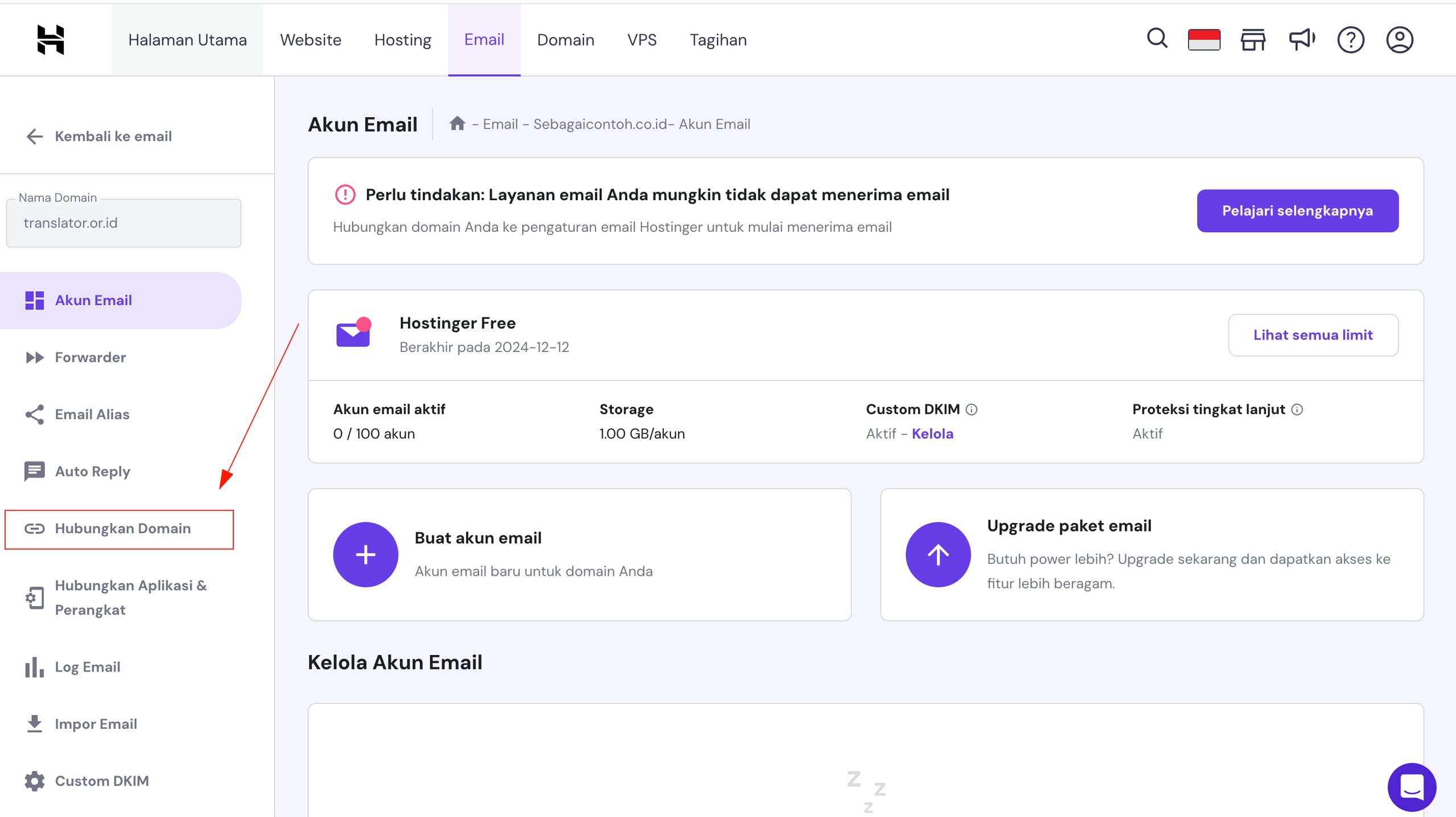Click the home breadcrumb icon
Screen dimensions: 1456x817
coord(457,123)
